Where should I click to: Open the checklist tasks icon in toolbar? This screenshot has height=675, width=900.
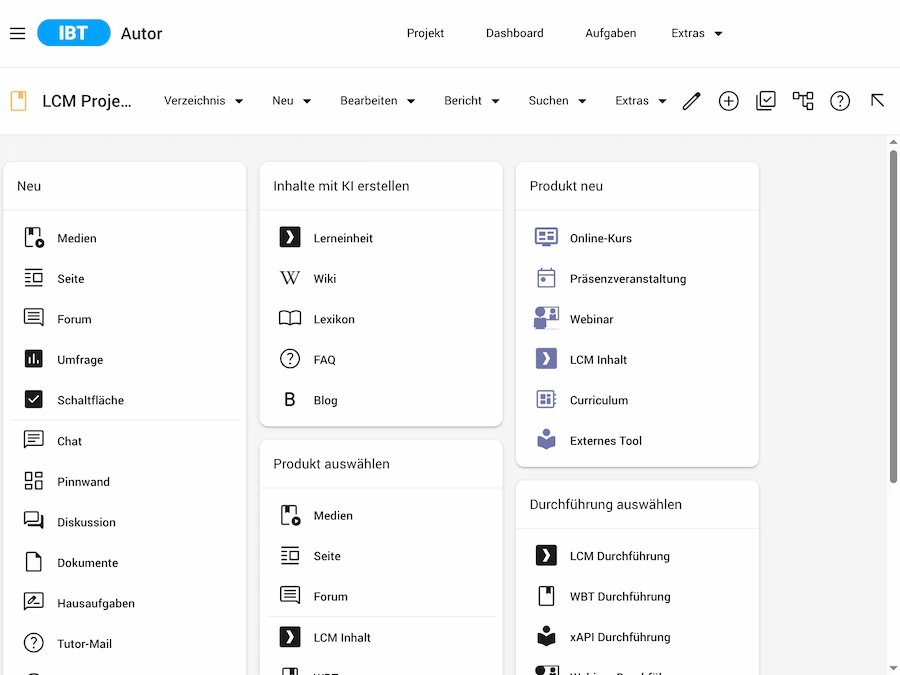[x=766, y=101]
